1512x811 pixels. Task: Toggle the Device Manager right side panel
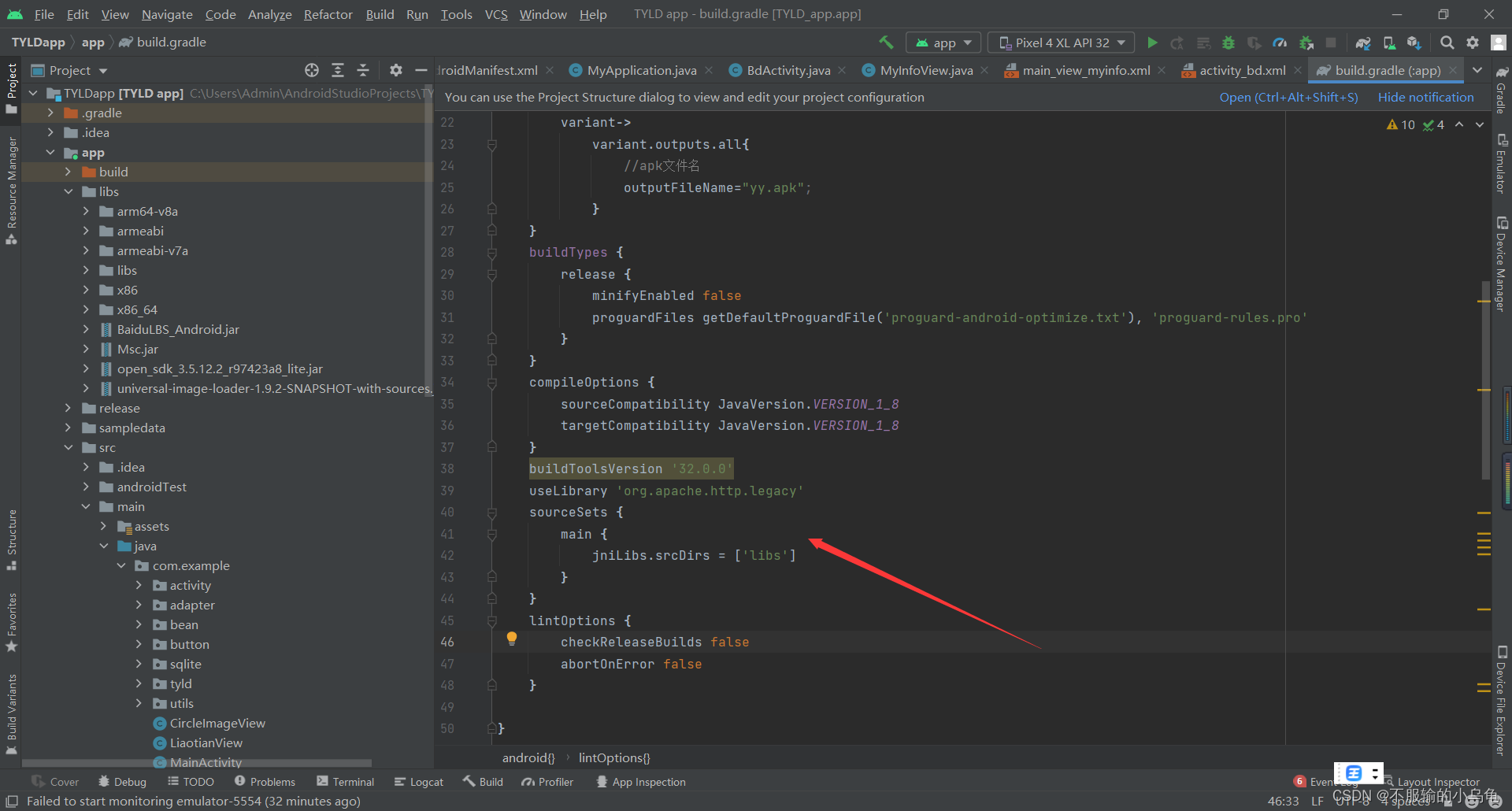(x=1502, y=264)
